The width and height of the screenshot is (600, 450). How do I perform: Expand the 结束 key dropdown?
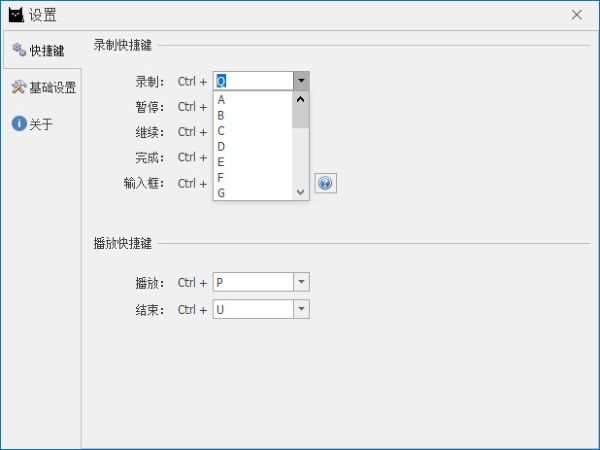click(301, 309)
